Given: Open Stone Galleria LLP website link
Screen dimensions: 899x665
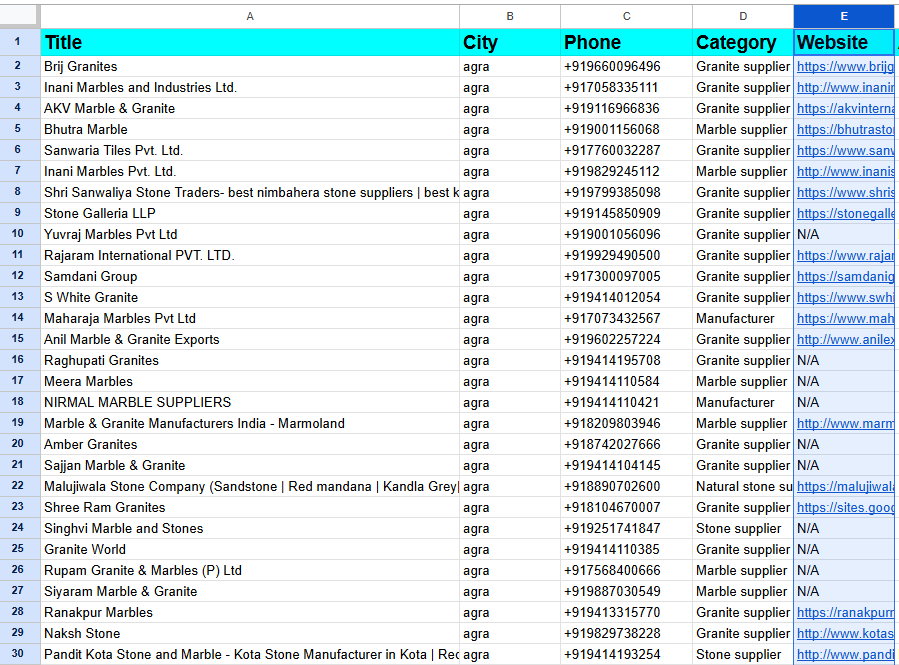Looking at the screenshot, I should (845, 213).
